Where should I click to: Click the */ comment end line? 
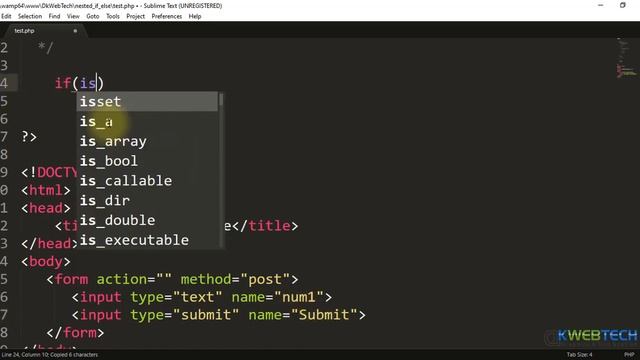pos(45,48)
